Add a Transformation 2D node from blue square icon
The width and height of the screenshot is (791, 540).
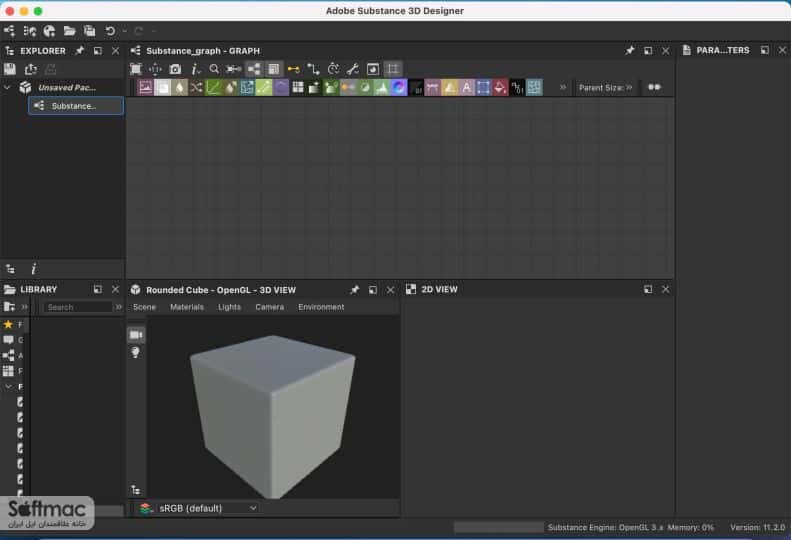click(483, 87)
